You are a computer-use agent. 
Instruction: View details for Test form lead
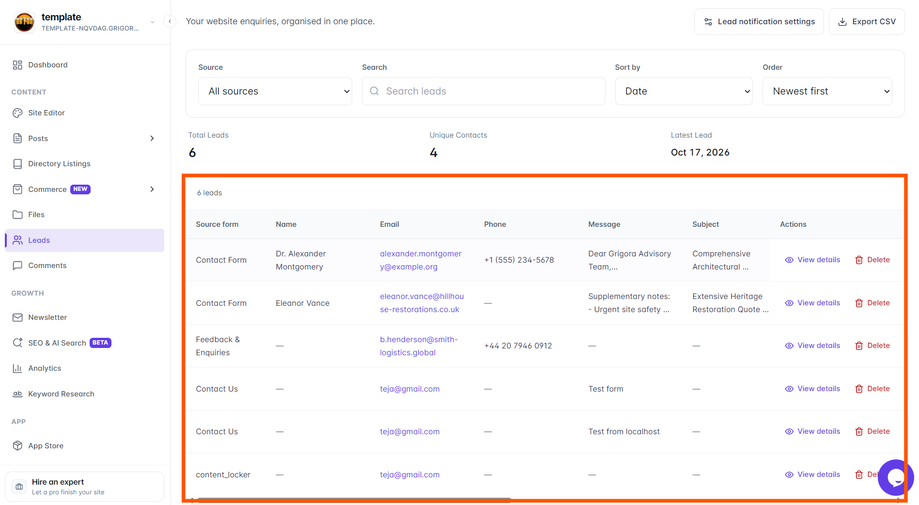point(812,389)
